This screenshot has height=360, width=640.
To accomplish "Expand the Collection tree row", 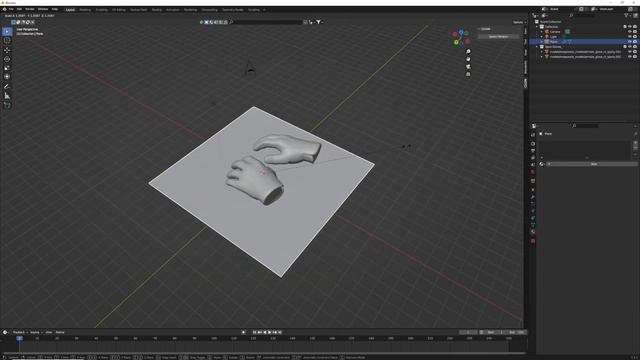I will (x=537, y=27).
